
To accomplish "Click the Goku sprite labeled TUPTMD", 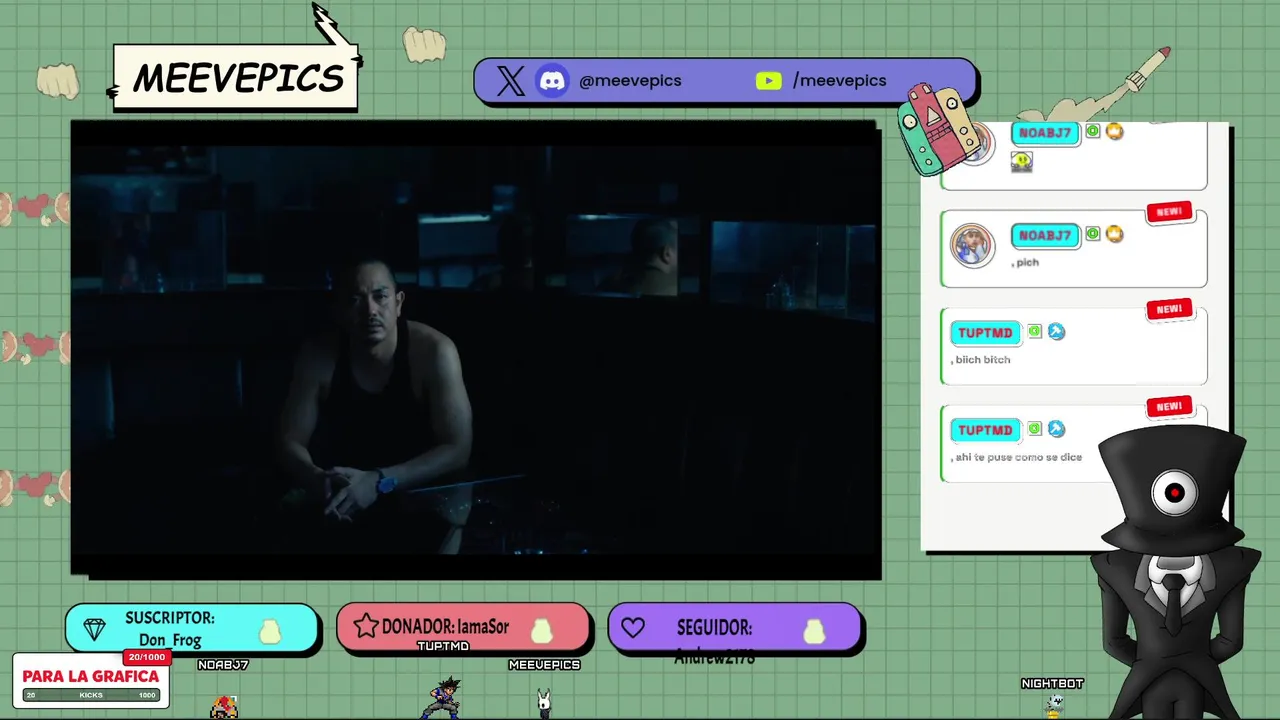I will pyautogui.click(x=442, y=698).
